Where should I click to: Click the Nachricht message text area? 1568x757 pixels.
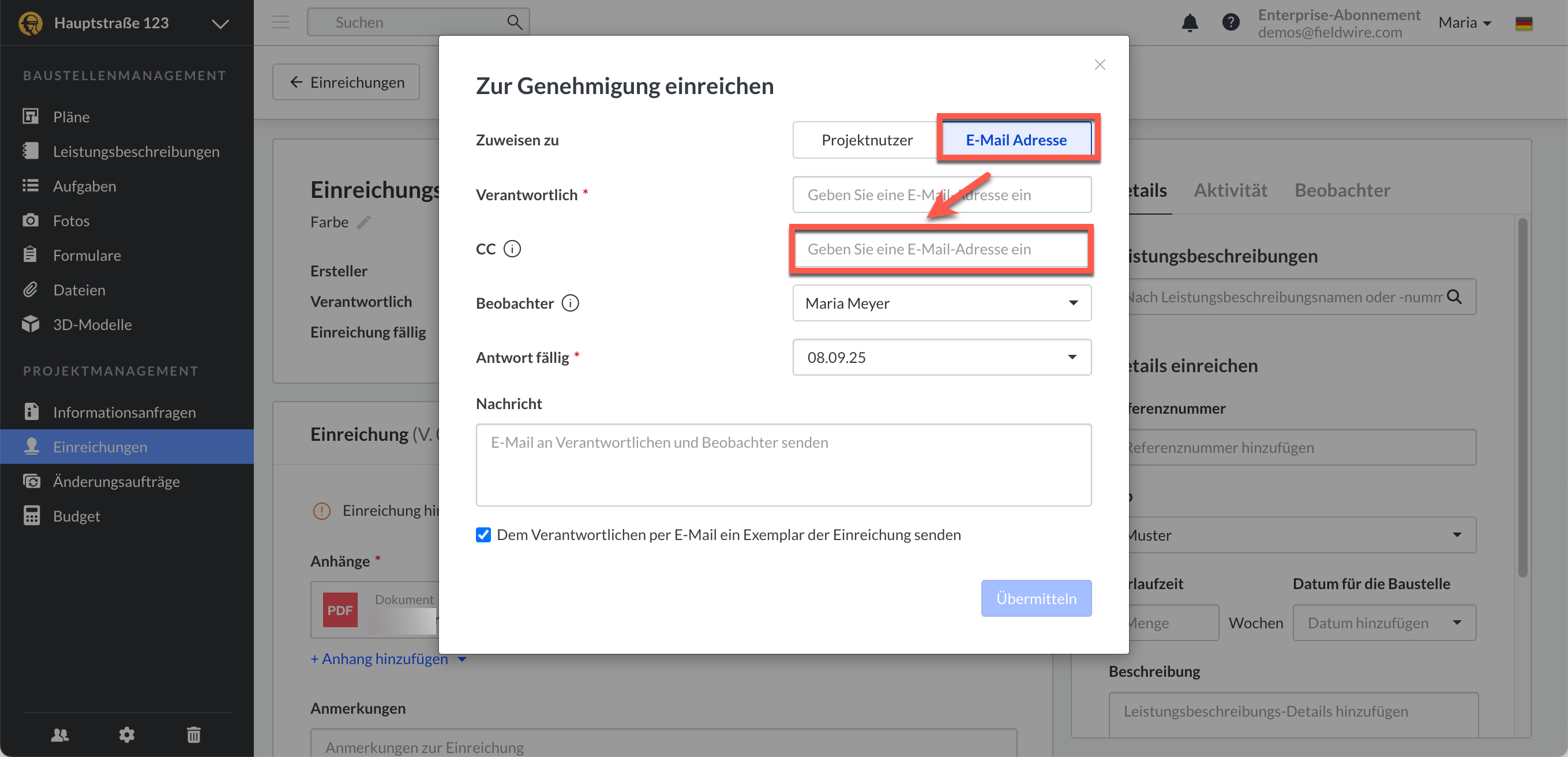(x=783, y=464)
